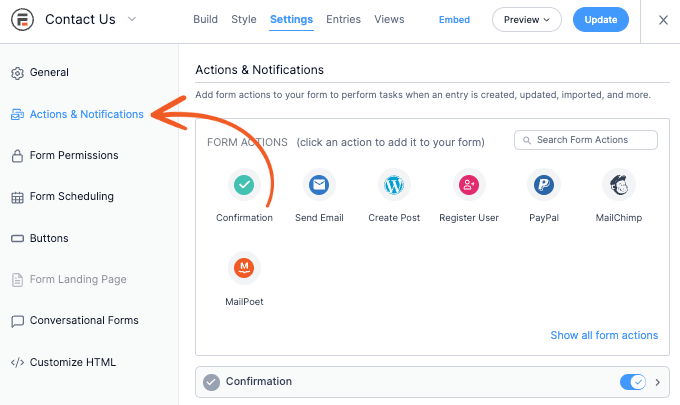The image size is (680, 405).
Task: Switch to the Build tab
Action: tap(205, 20)
